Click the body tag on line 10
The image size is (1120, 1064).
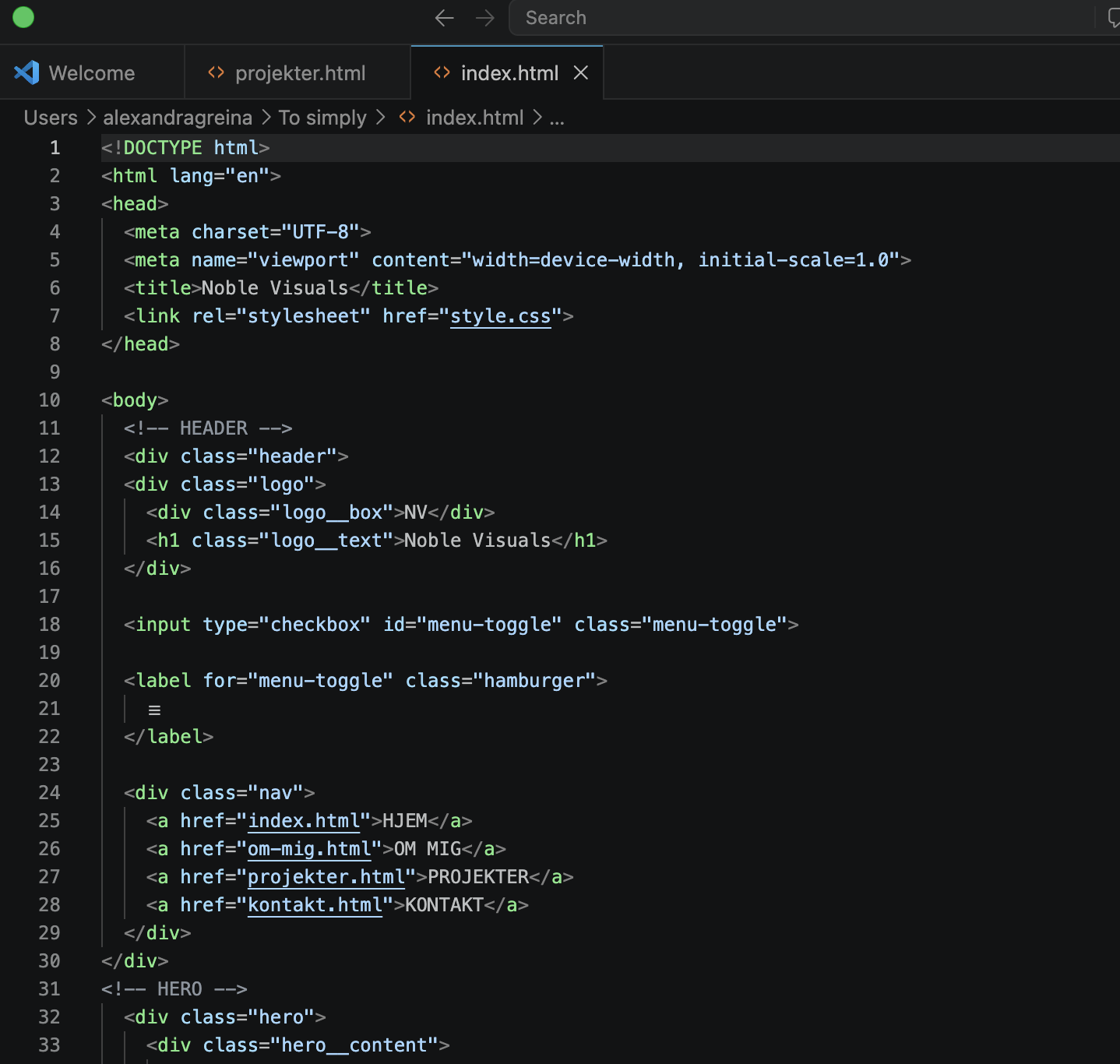coord(135,400)
